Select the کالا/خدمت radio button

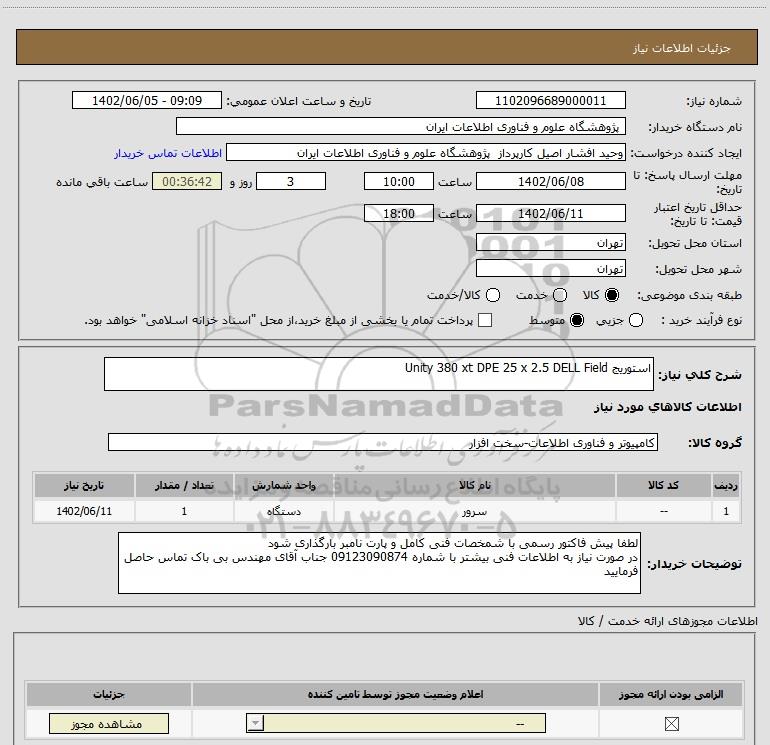(x=493, y=295)
